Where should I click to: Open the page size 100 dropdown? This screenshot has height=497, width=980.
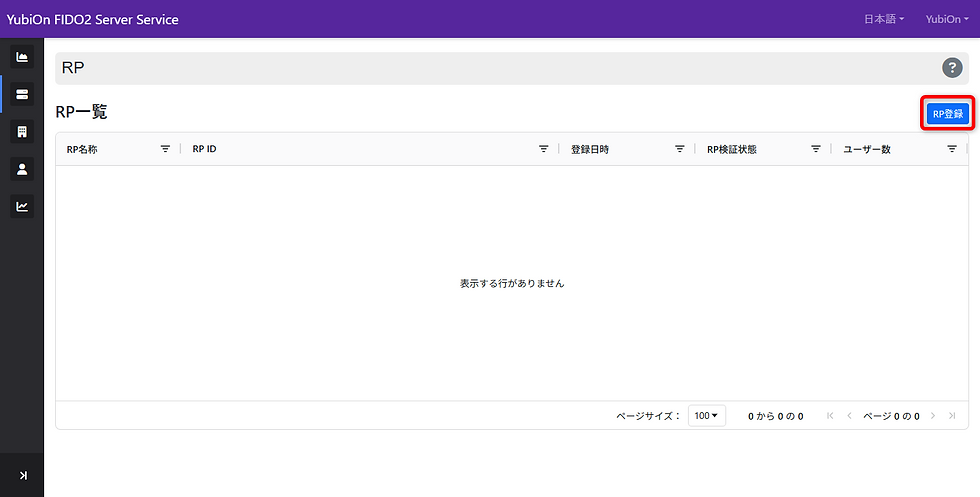pos(706,416)
